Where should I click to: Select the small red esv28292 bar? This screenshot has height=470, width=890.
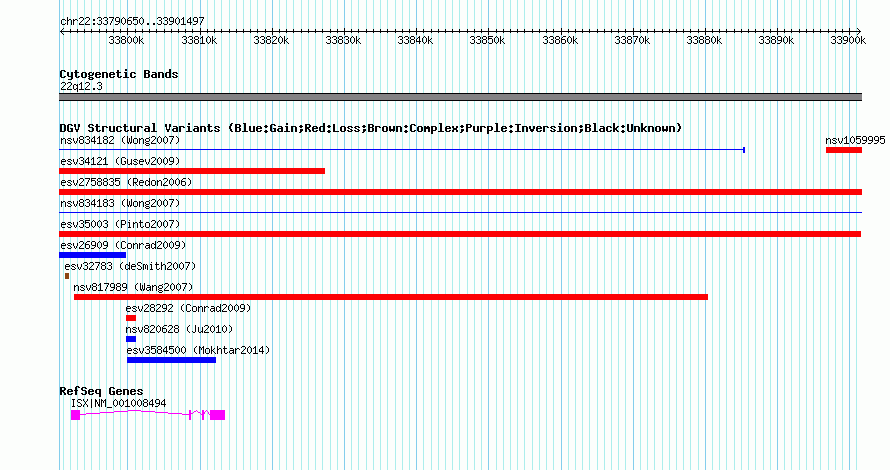(131, 318)
